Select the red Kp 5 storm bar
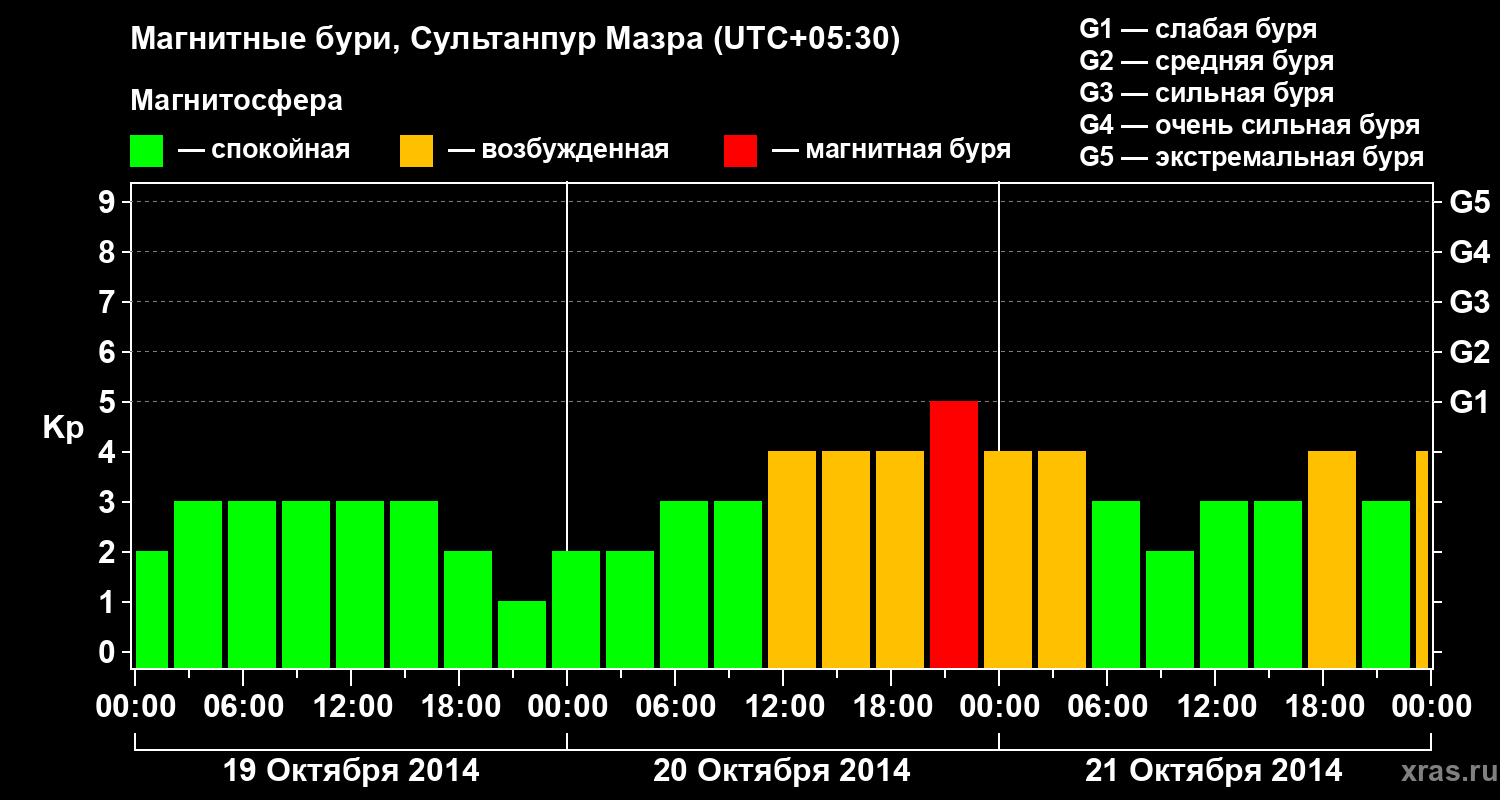The image size is (1500, 800). [954, 534]
